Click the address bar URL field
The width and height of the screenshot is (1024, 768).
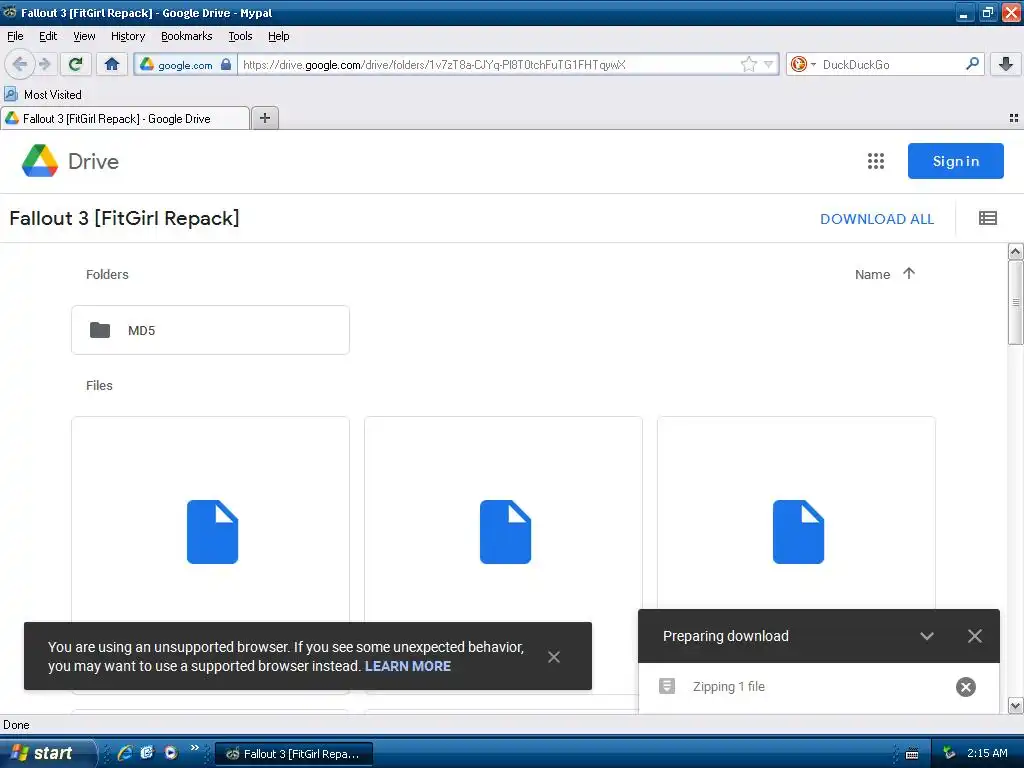pos(488,64)
